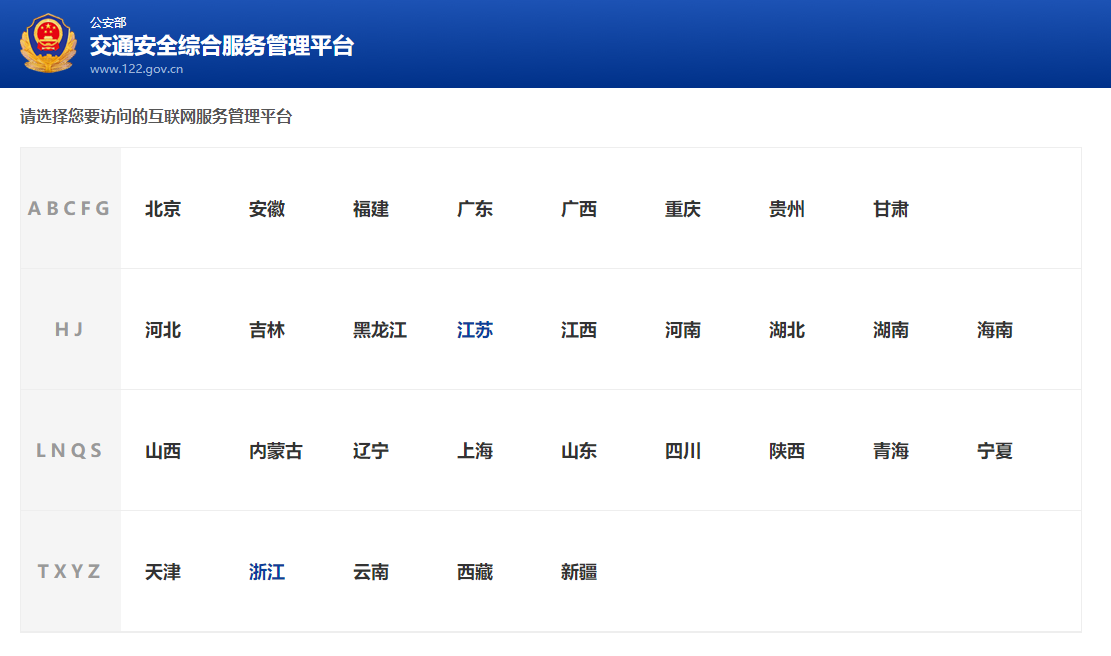Select 海南 in the H J row

pos(994,329)
